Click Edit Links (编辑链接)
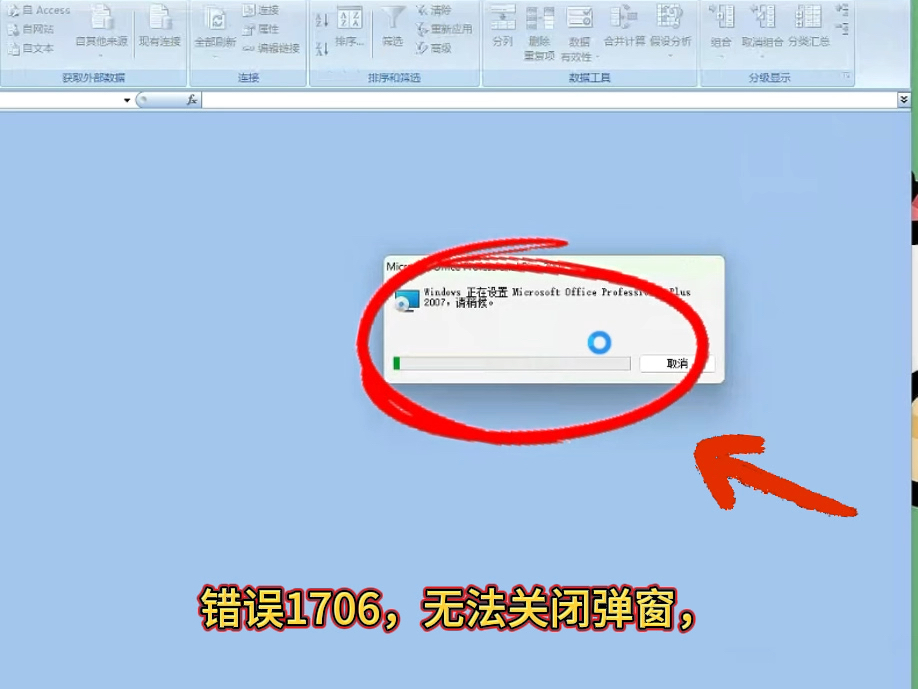Viewport: 918px width, 689px height. point(271,48)
